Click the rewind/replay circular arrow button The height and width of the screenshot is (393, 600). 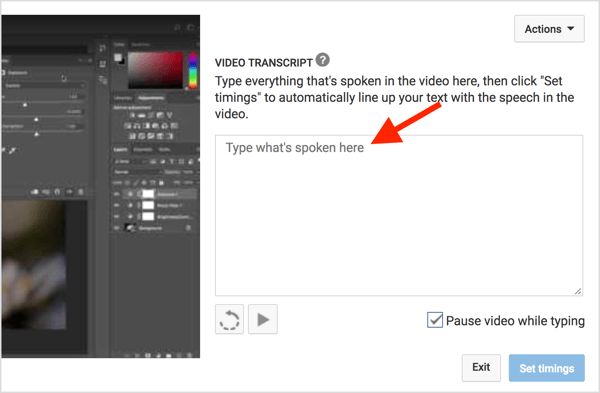pos(229,319)
